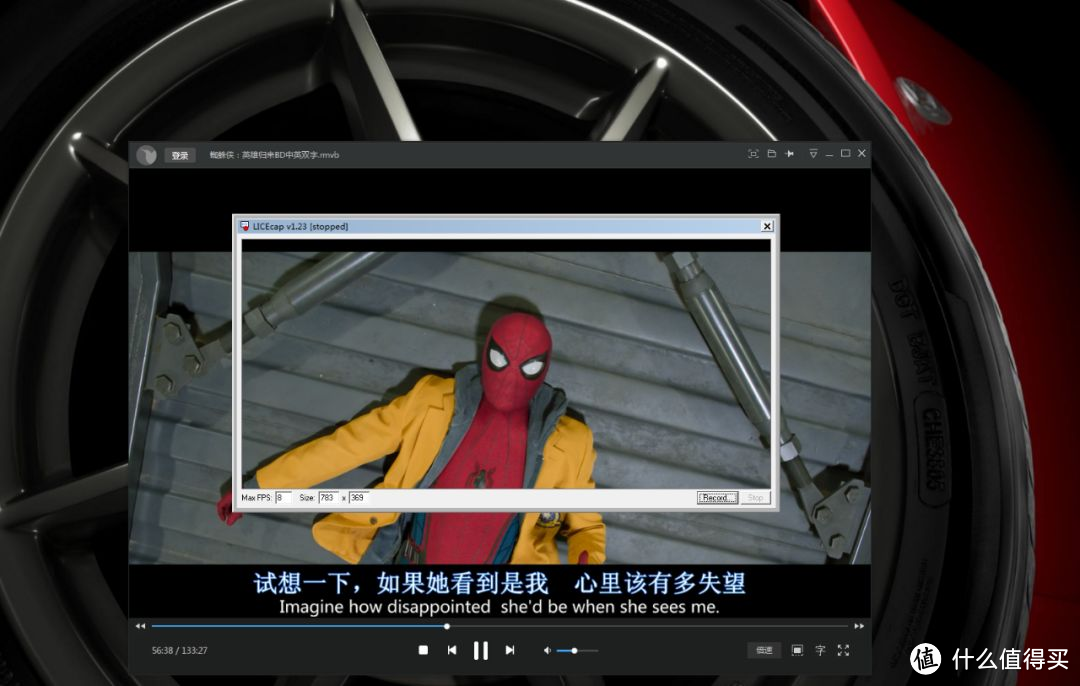1080x686 pixels.
Task: Click the 登录 login button
Action: (x=180, y=155)
